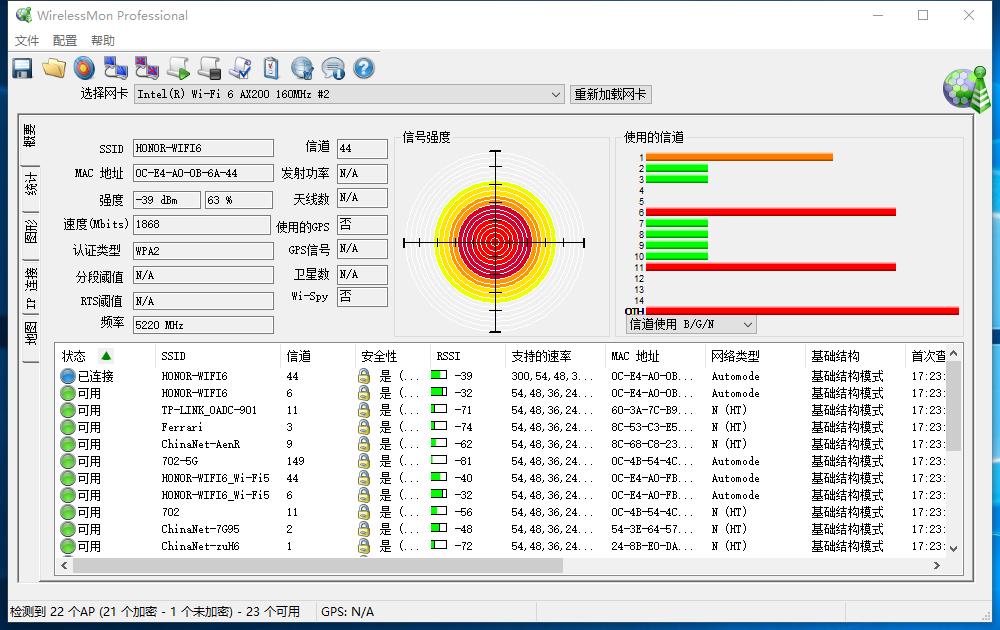The height and width of the screenshot is (630, 1000).
Task: Click the globe icon on the toolbar
Action: coord(301,67)
